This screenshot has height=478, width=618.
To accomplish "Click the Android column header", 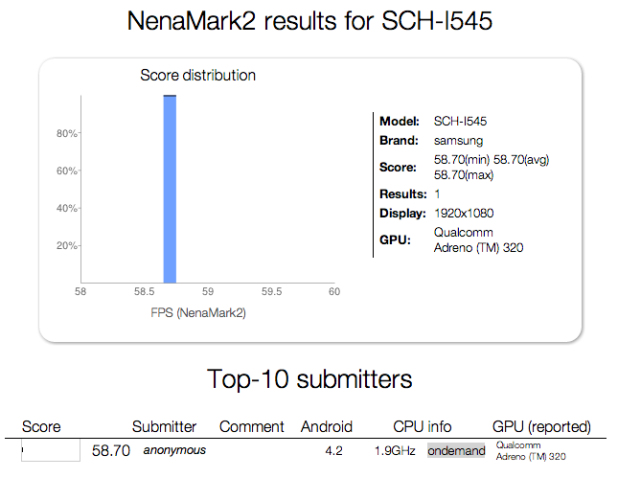I will [327, 427].
